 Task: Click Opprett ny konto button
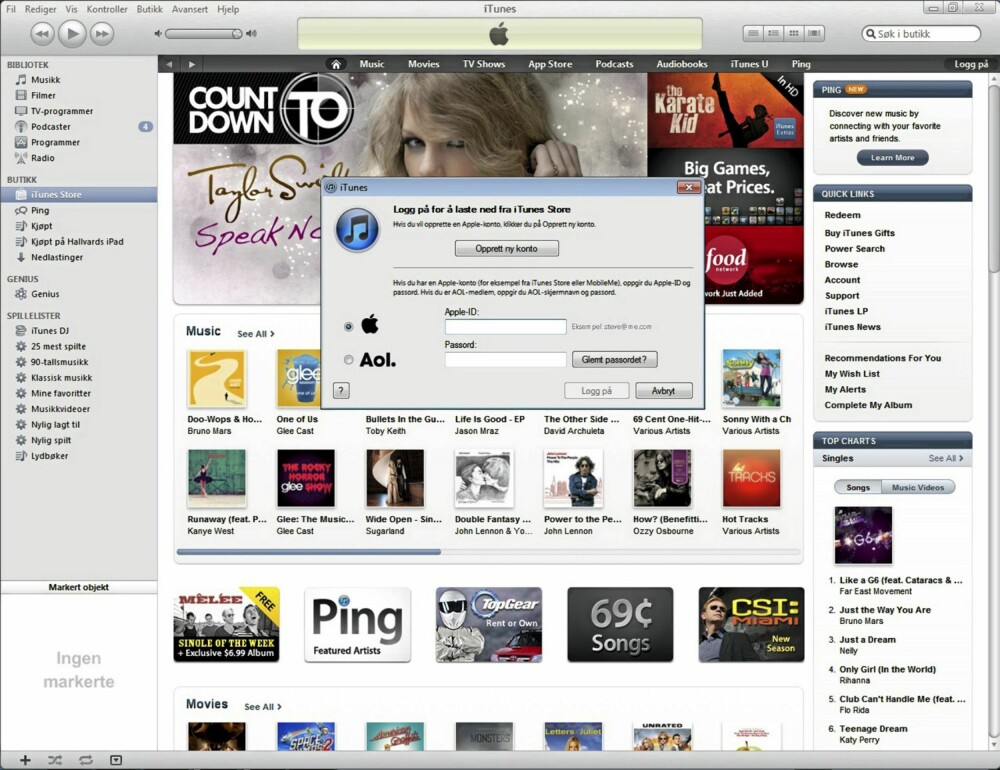506,248
